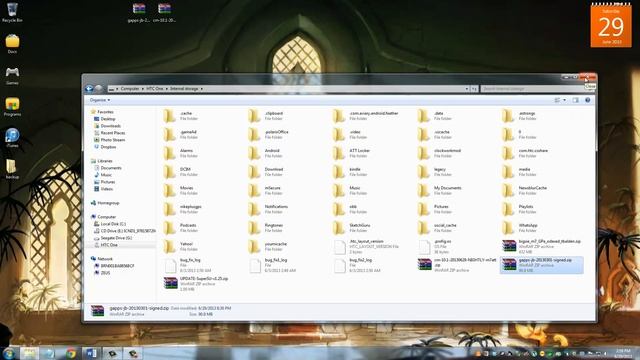Image resolution: width=640 pixels, height=360 pixels.
Task: Expand address bar previous locations dropdown
Action: pos(467,89)
